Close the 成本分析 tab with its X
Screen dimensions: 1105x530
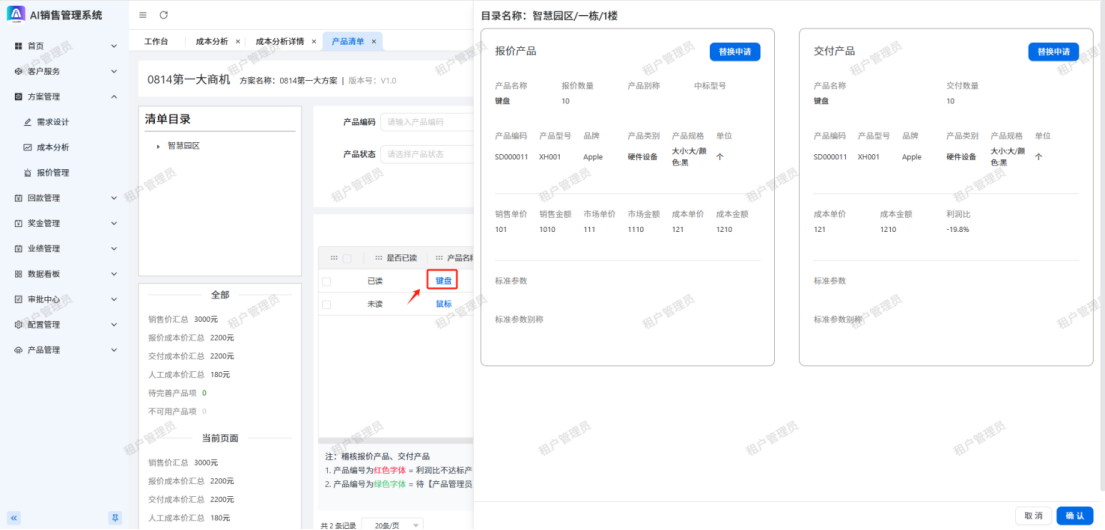237,42
